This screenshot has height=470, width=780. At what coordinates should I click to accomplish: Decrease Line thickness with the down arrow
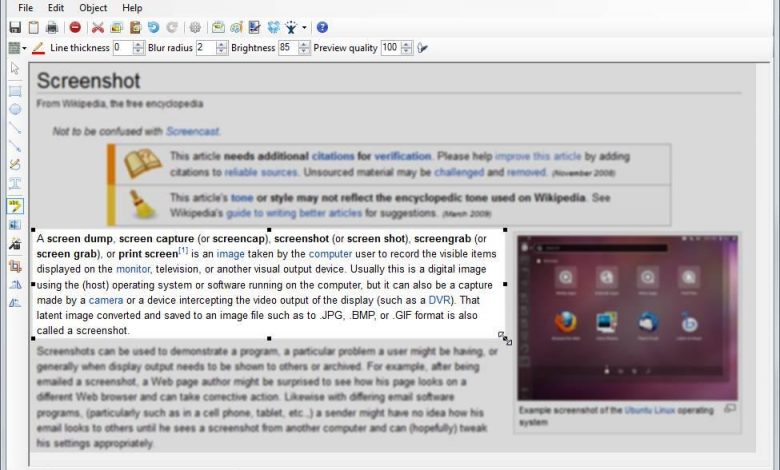pyautogui.click(x=139, y=51)
